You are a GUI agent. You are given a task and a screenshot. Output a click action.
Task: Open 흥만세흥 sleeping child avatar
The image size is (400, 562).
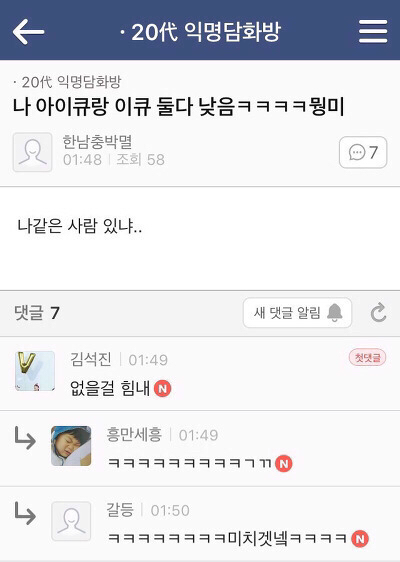[71, 446]
